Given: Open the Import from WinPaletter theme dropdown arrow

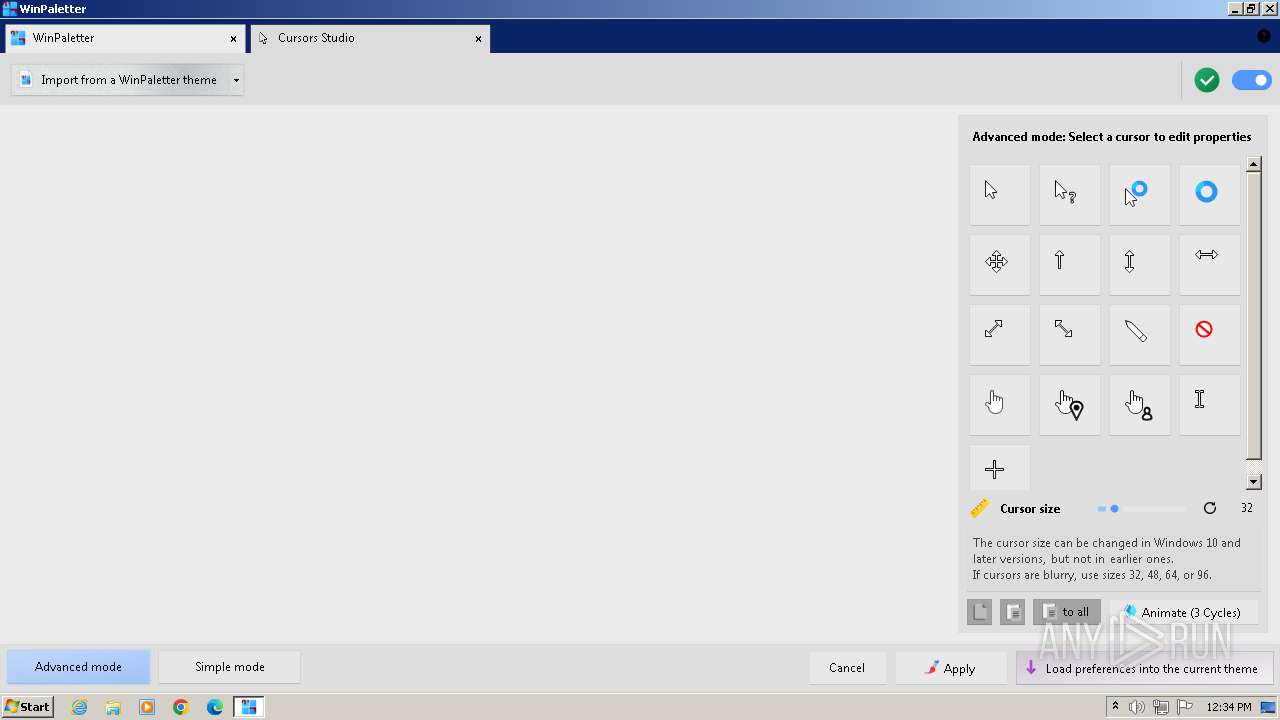Looking at the screenshot, I should coord(236,80).
